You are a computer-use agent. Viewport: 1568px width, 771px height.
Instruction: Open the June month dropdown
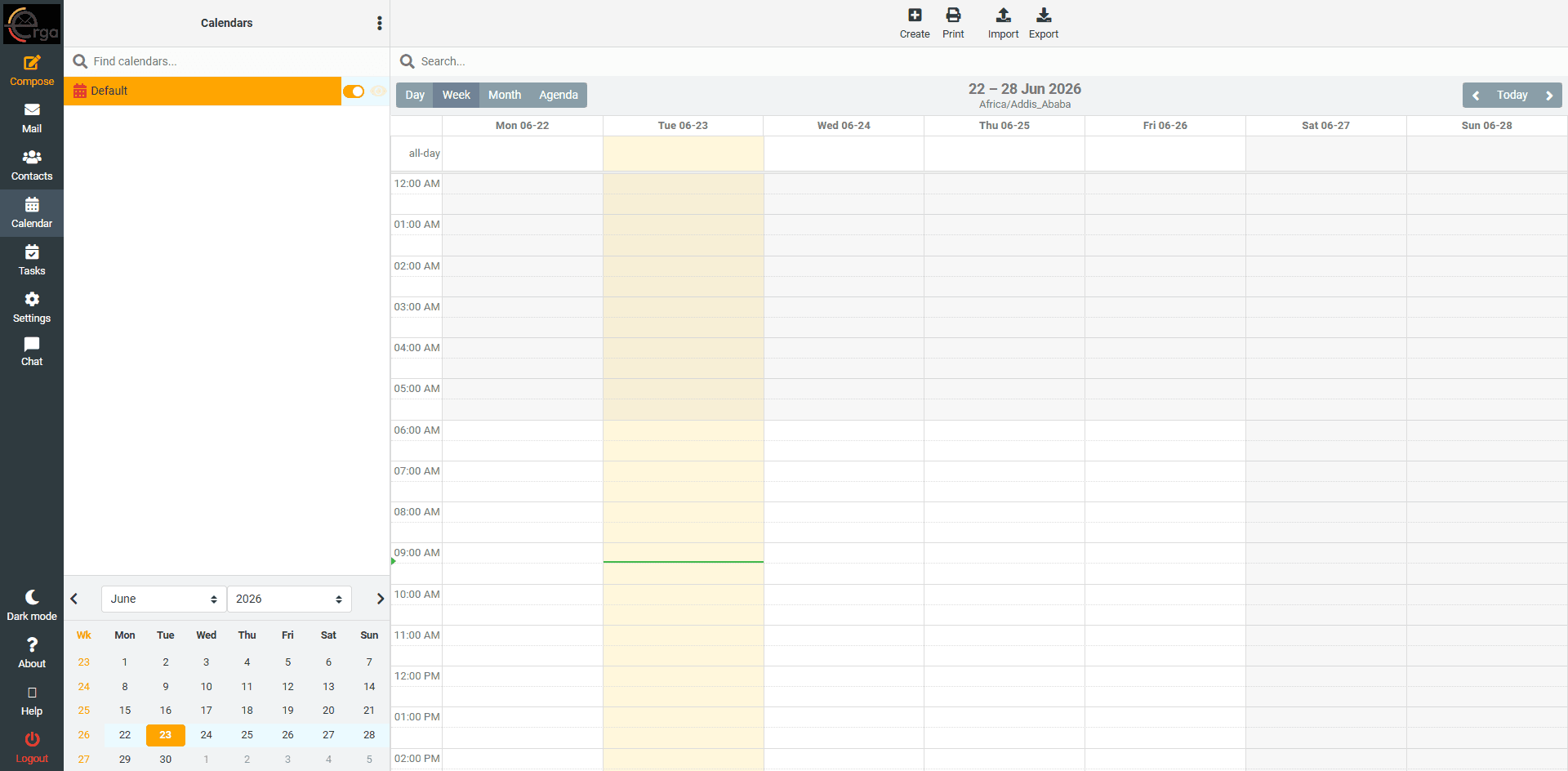tap(163, 599)
